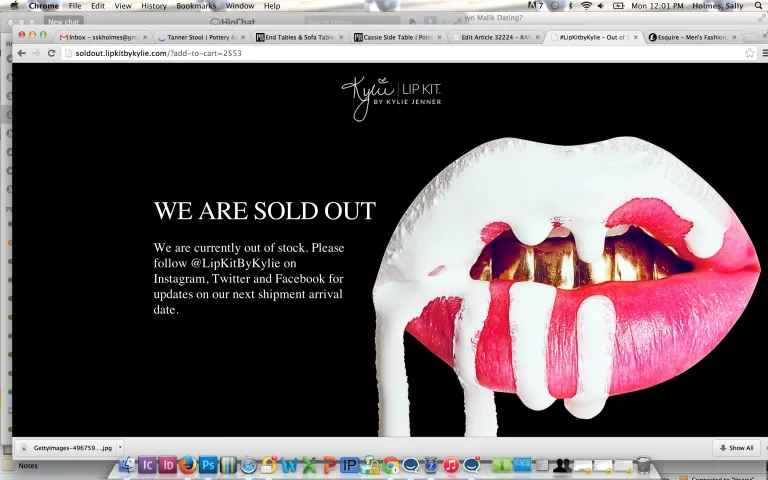The width and height of the screenshot is (768, 480).
Task: Open iTunes from the dock
Action: click(x=451, y=464)
